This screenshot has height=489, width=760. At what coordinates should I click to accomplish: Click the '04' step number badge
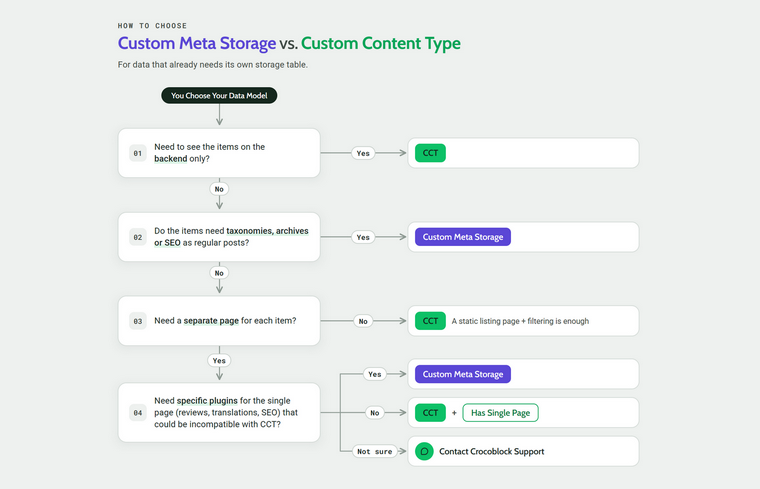pos(138,413)
